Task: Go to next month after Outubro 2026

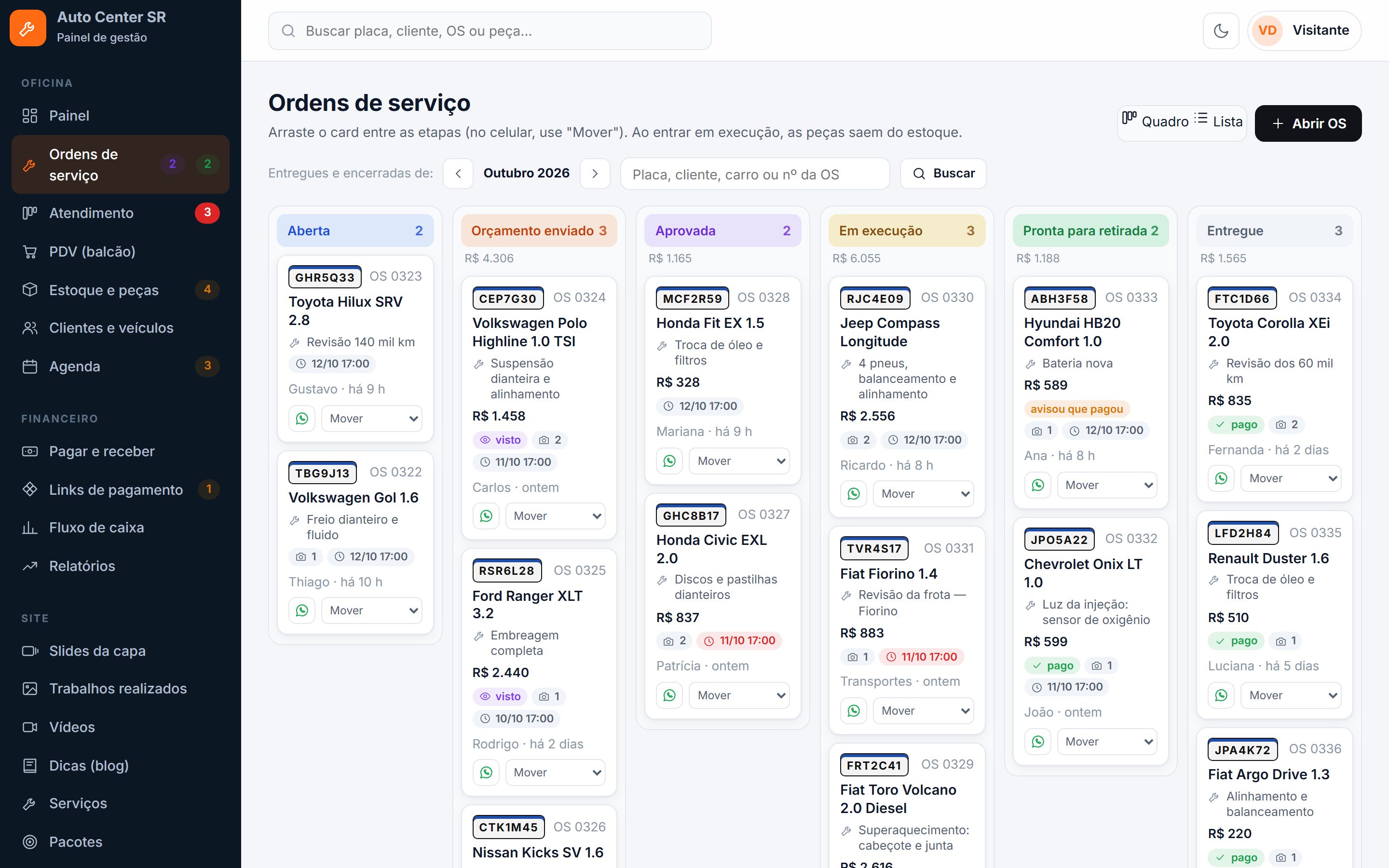Action: [x=595, y=174]
